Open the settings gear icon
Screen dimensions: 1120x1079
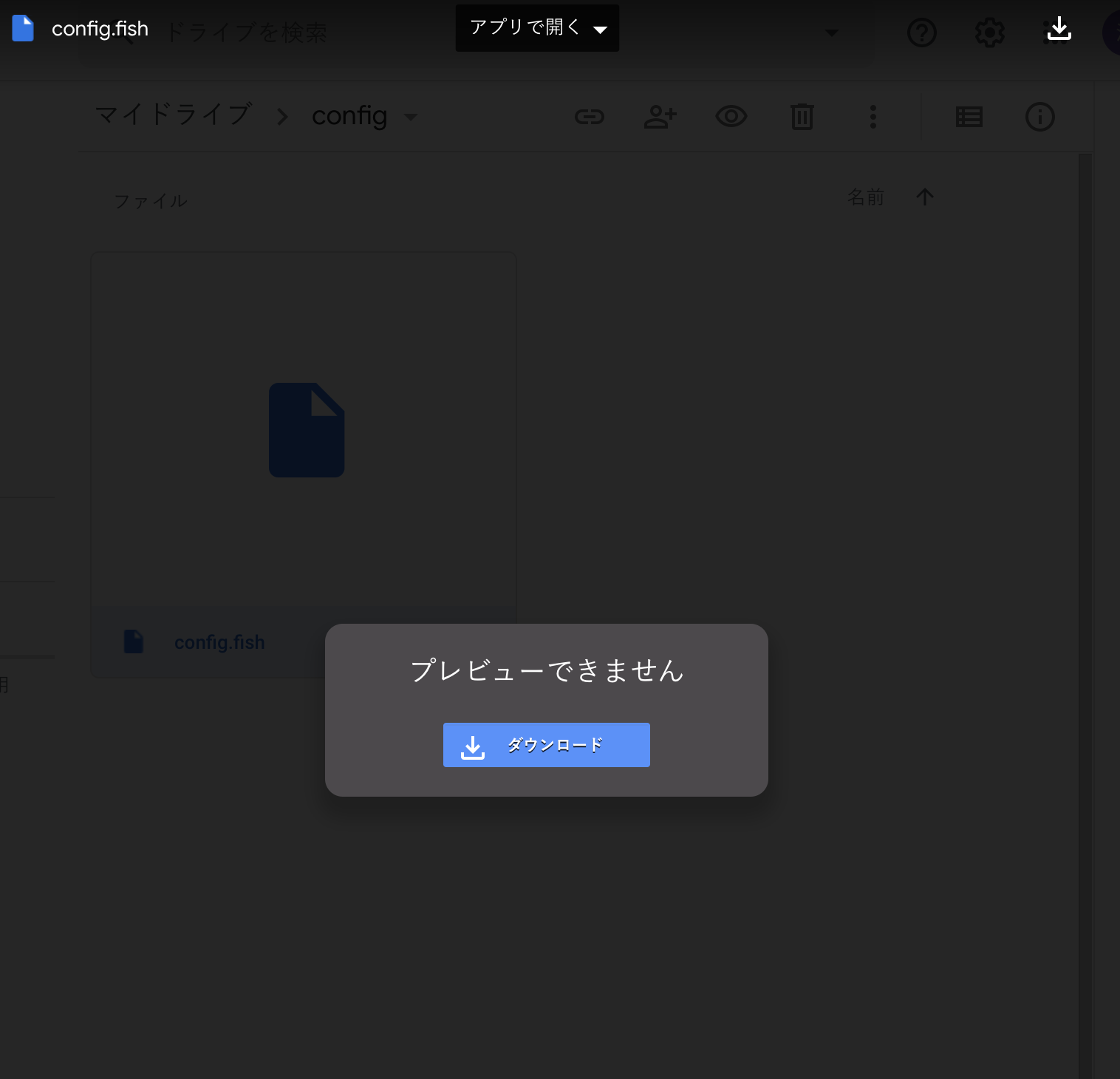pos(989,33)
